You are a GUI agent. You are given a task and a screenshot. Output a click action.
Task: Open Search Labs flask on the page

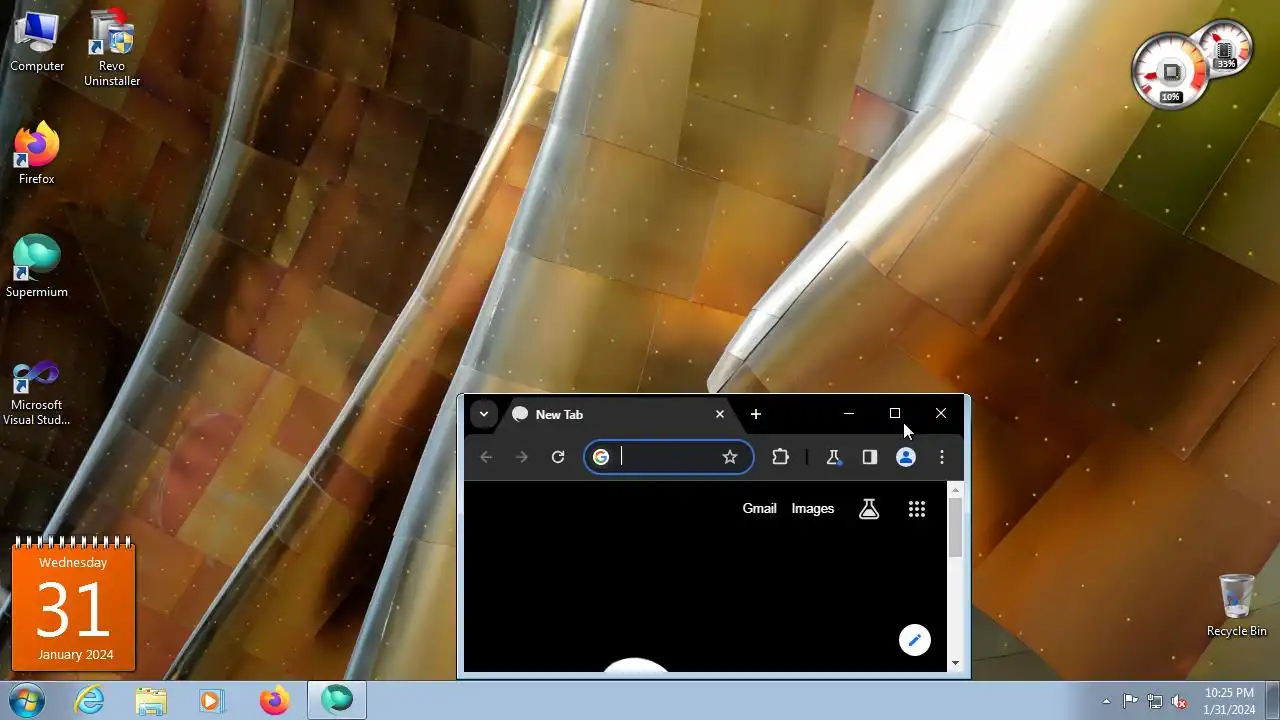pos(869,509)
